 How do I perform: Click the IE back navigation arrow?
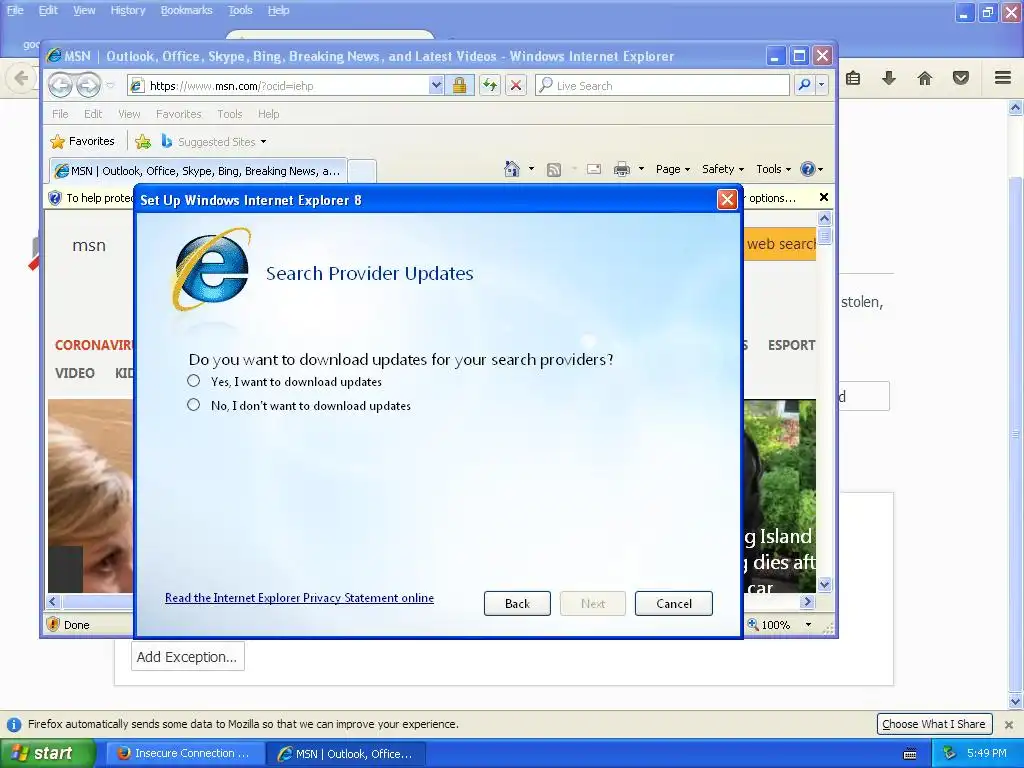[x=60, y=85]
